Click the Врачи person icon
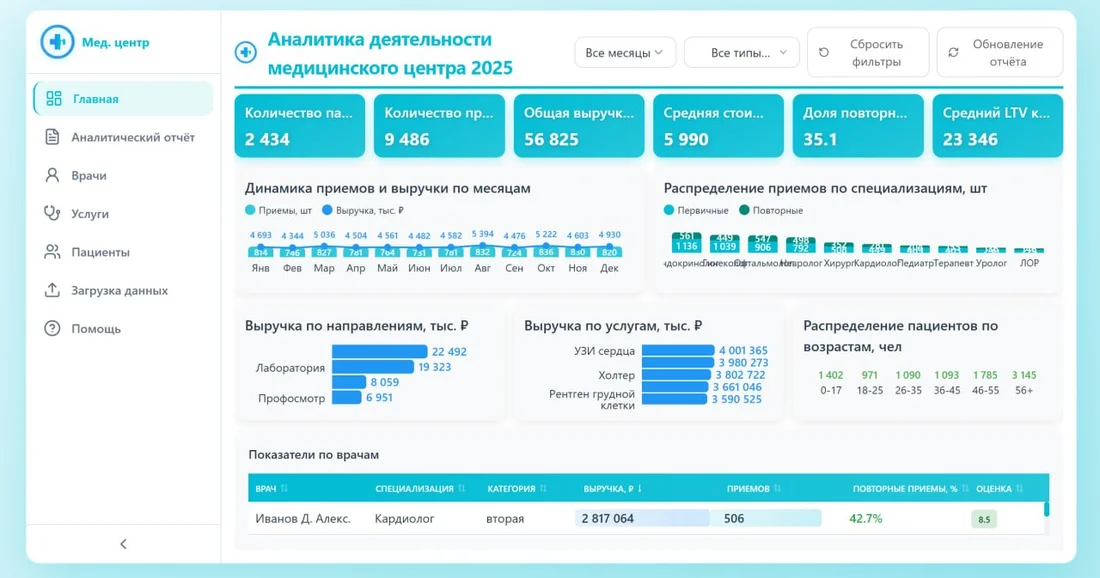 click(52, 175)
